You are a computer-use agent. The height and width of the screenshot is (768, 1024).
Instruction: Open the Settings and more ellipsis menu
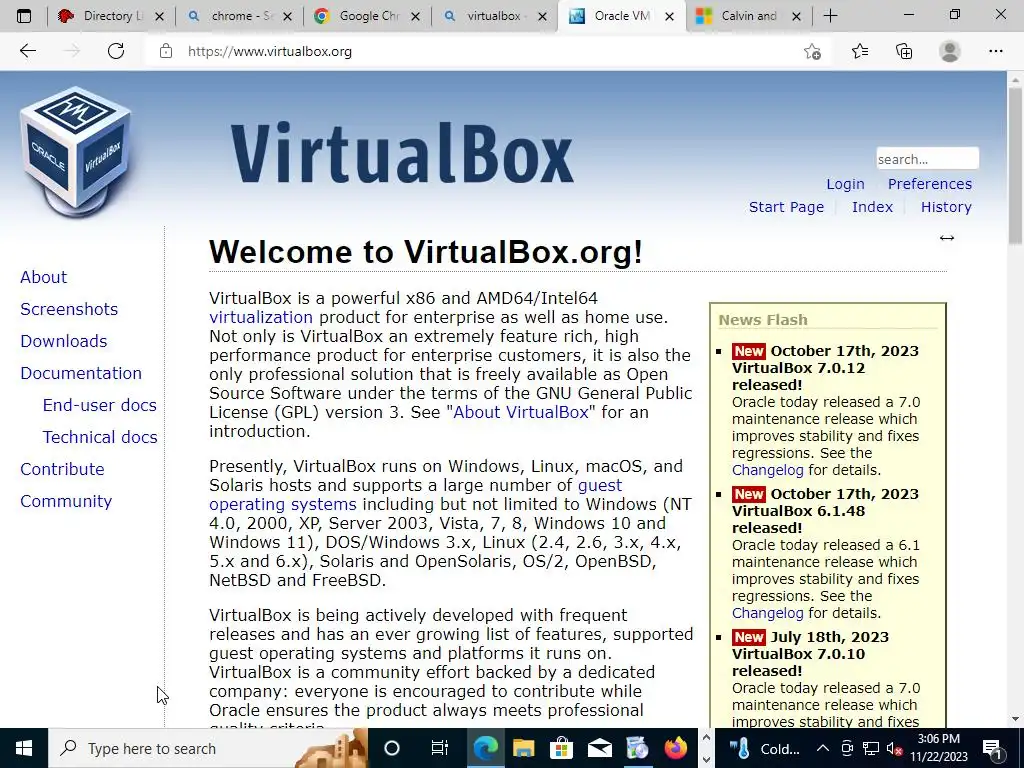click(995, 51)
